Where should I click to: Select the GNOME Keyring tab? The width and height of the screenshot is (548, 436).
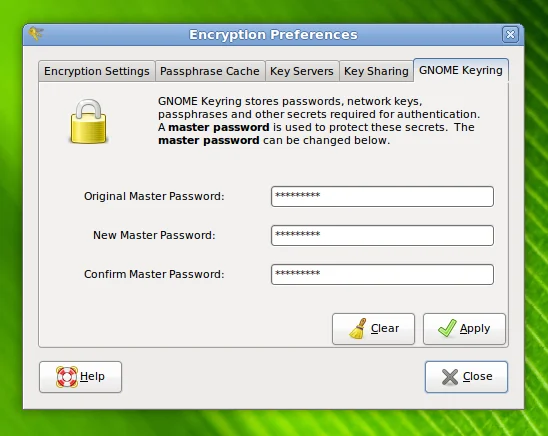pyautogui.click(x=461, y=70)
